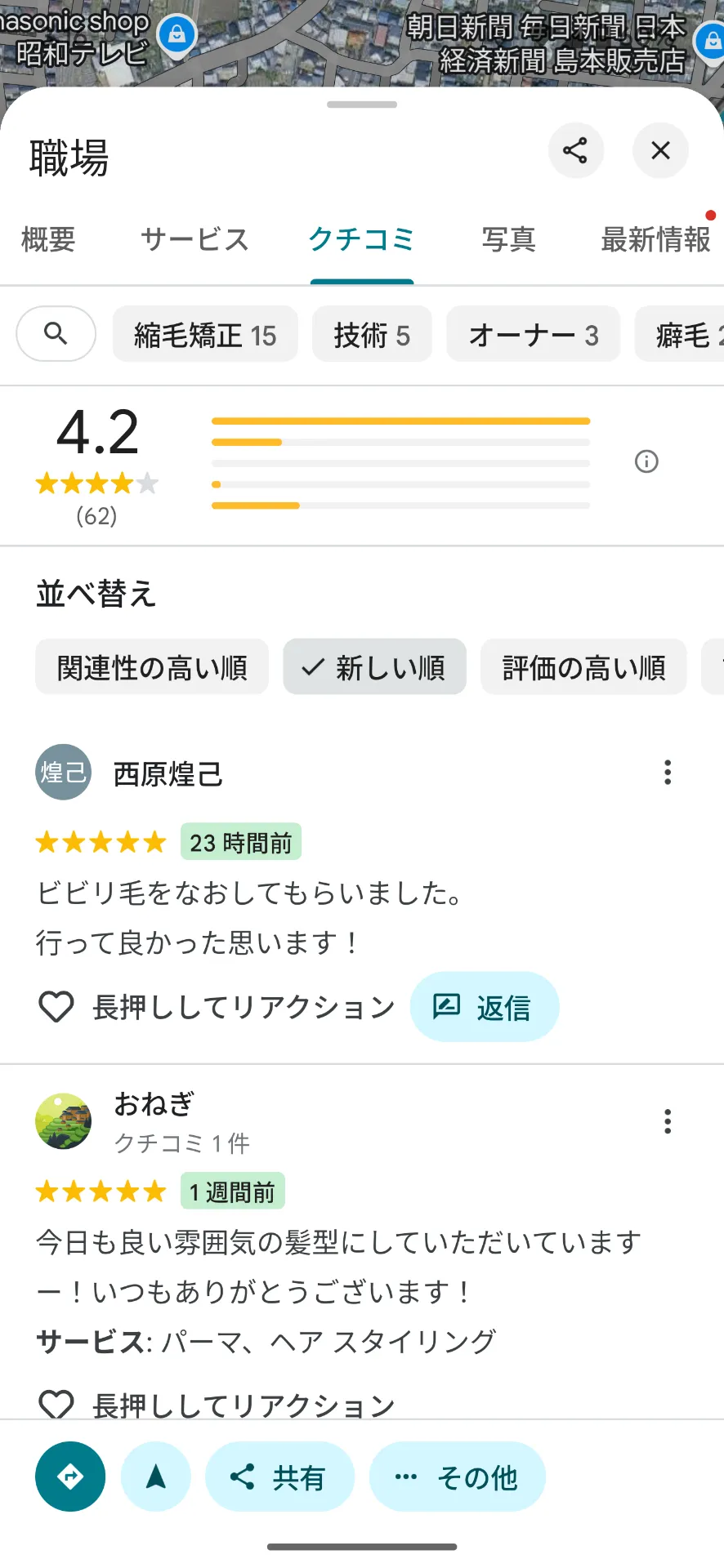Tap the directions diamond icon

(70, 1477)
